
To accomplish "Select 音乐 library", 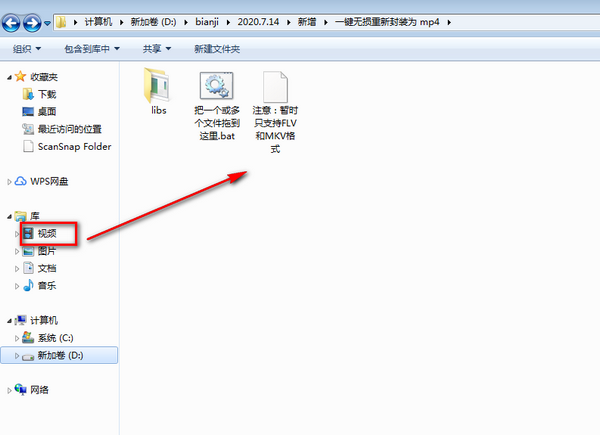I will [x=47, y=285].
